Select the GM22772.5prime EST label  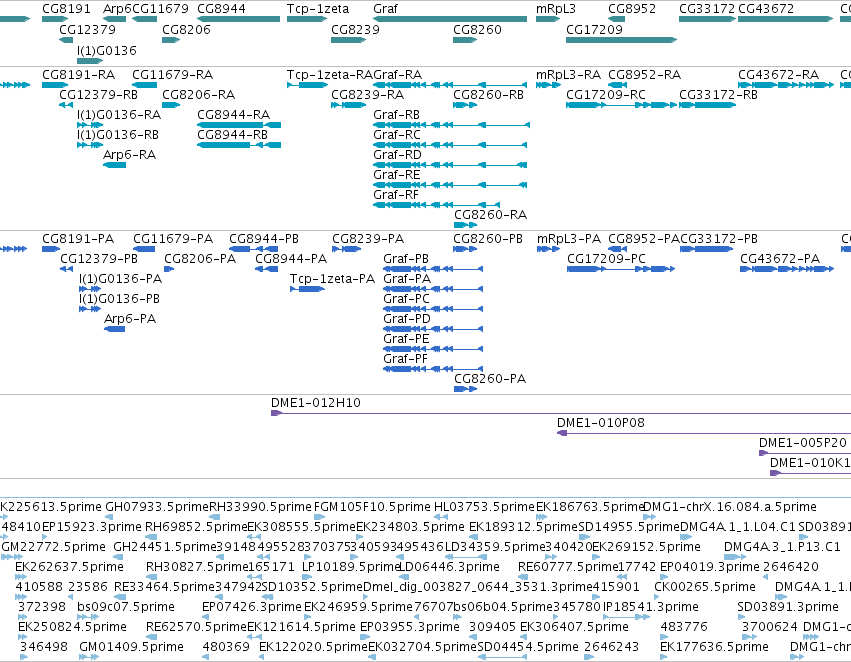pos(53,547)
